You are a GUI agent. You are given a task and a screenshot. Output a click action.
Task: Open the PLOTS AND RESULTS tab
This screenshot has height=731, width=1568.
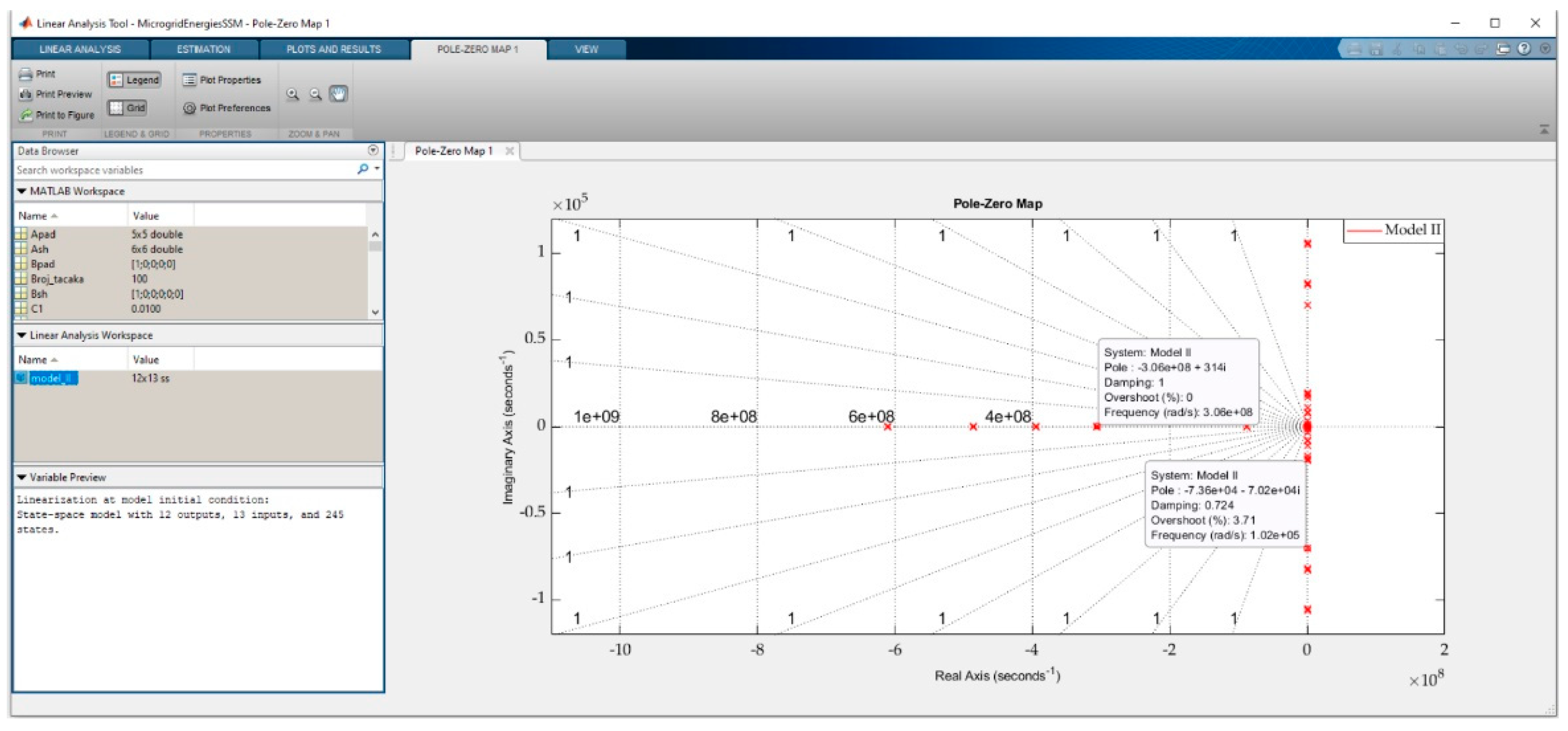pos(334,49)
